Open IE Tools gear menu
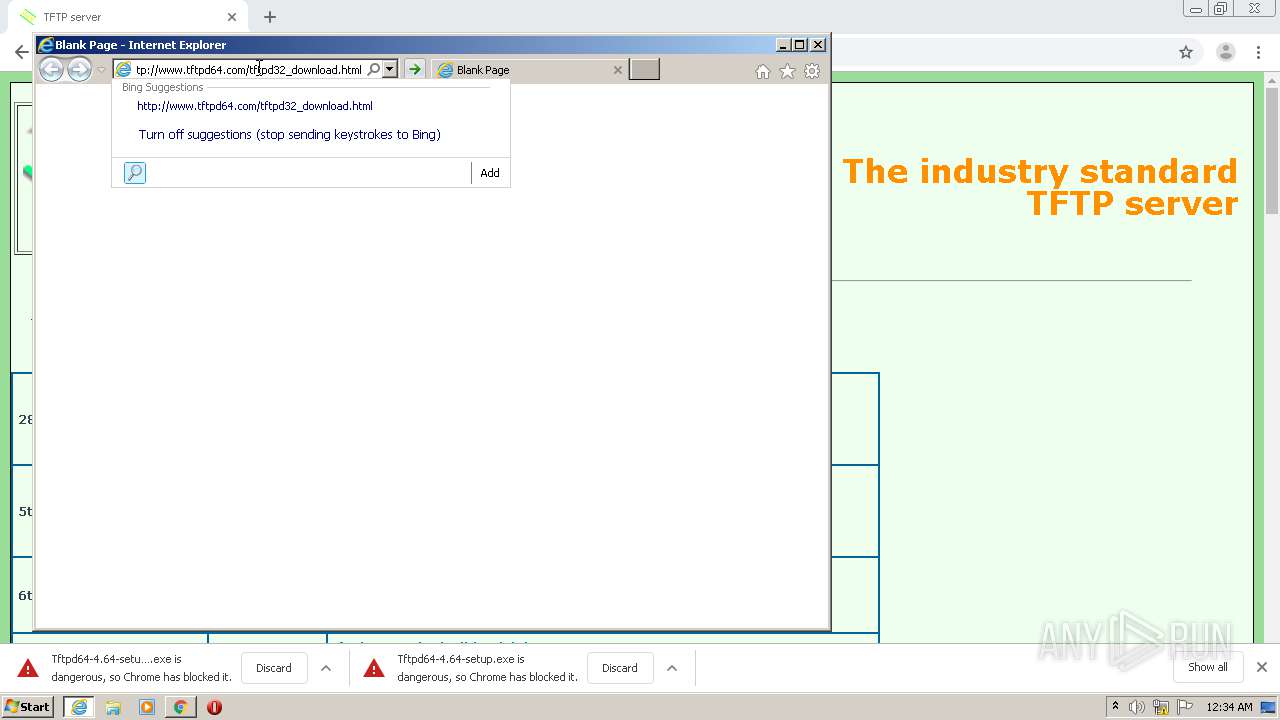The width and height of the screenshot is (1280, 720). coord(812,71)
